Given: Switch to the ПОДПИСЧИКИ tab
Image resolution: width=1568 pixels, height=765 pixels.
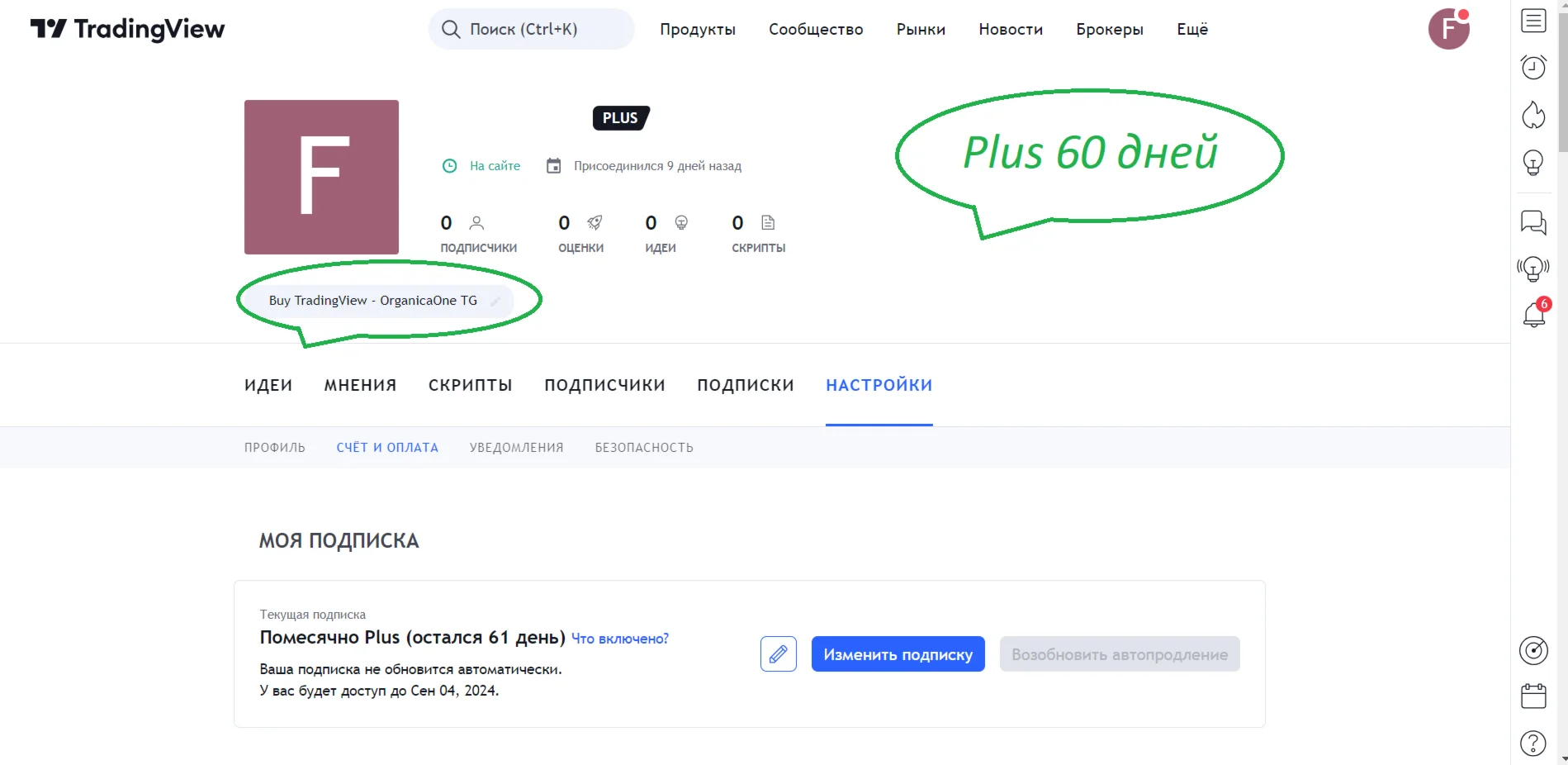Looking at the screenshot, I should click(605, 385).
